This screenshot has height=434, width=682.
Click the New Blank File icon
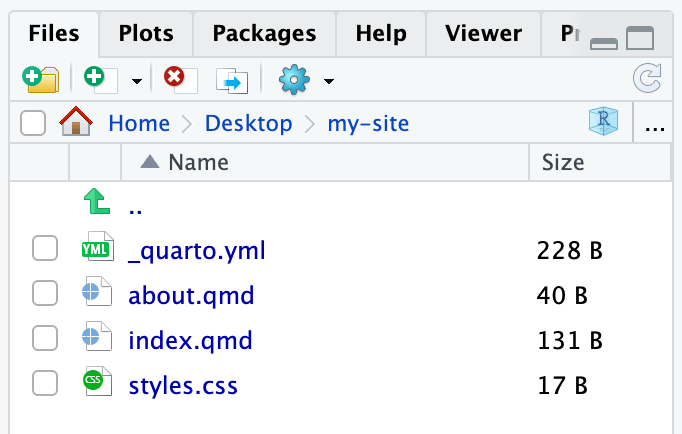pyautogui.click(x=100, y=80)
